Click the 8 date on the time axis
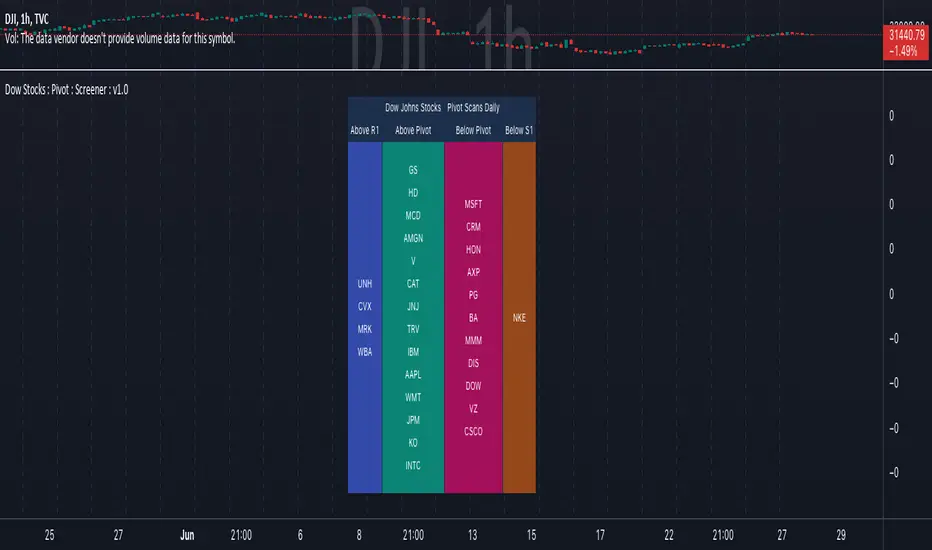The height and width of the screenshot is (550, 932). pos(359,535)
